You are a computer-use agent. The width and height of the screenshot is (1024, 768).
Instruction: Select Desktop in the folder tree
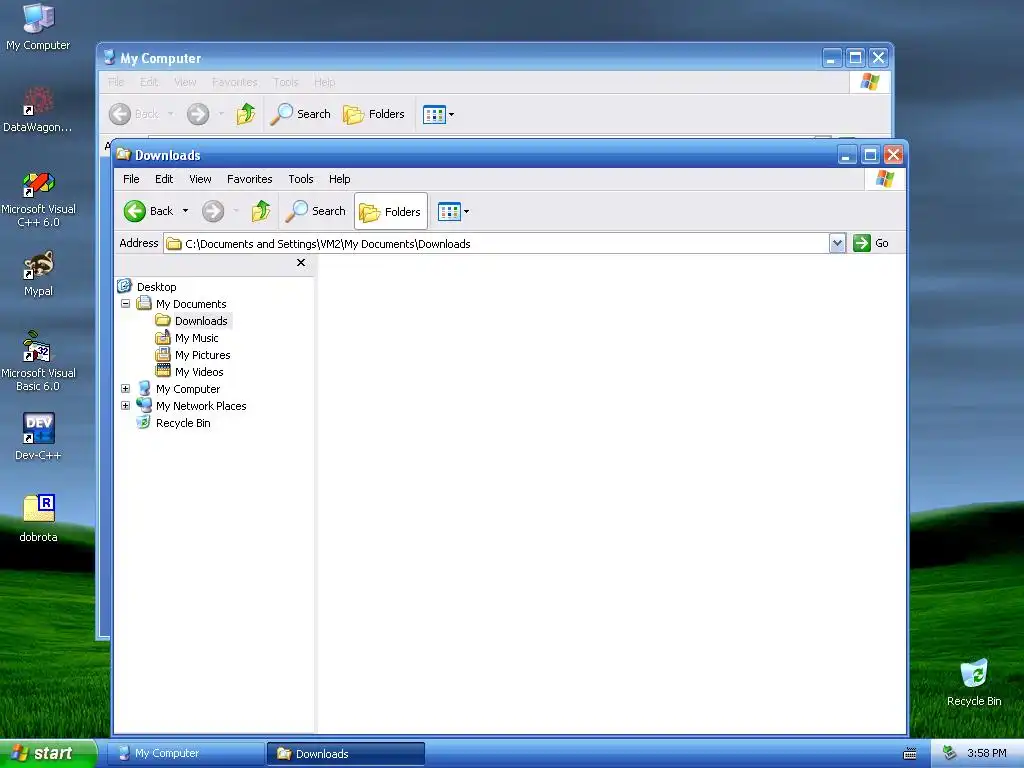click(x=156, y=287)
